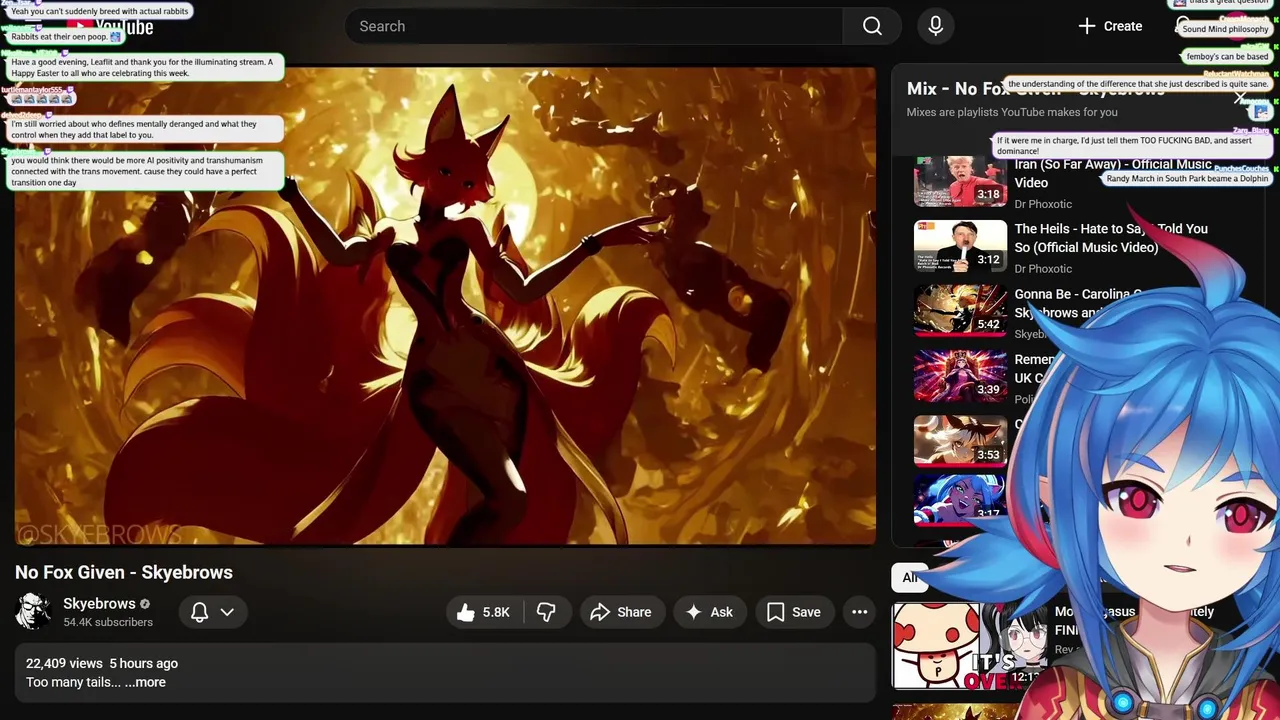Screen dimensions: 1280x720
Task: Open Gonna Be - Carolina video thumbnail
Action: [960, 311]
